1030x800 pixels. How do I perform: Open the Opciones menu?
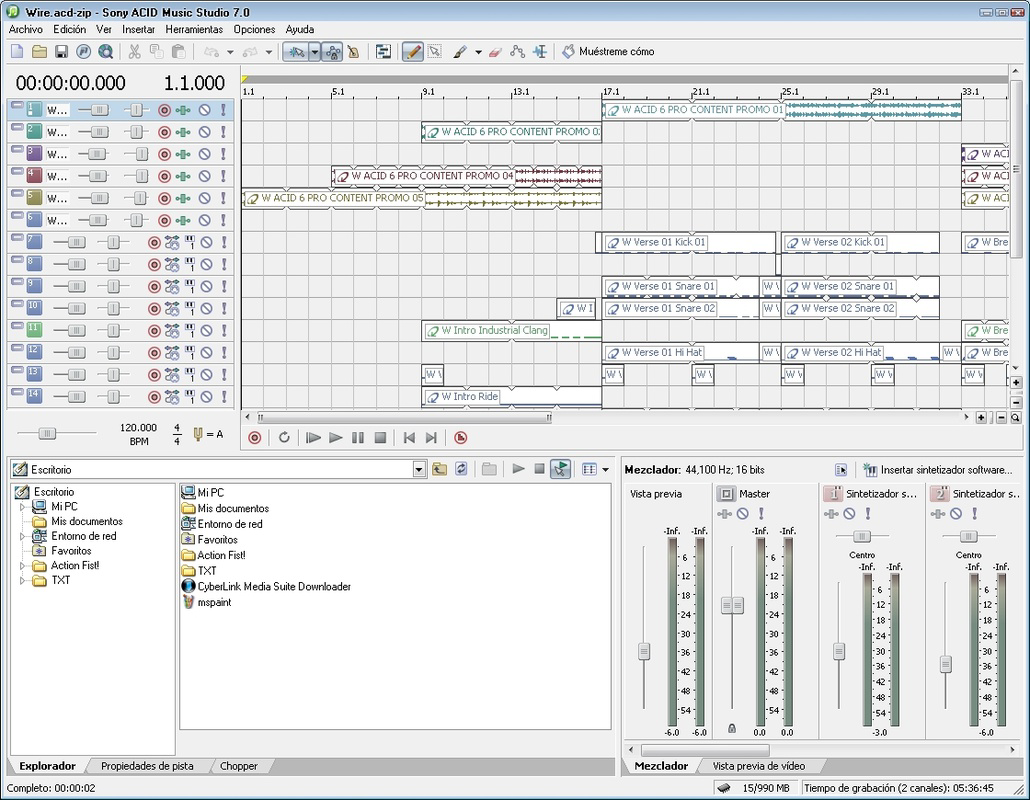pyautogui.click(x=254, y=29)
